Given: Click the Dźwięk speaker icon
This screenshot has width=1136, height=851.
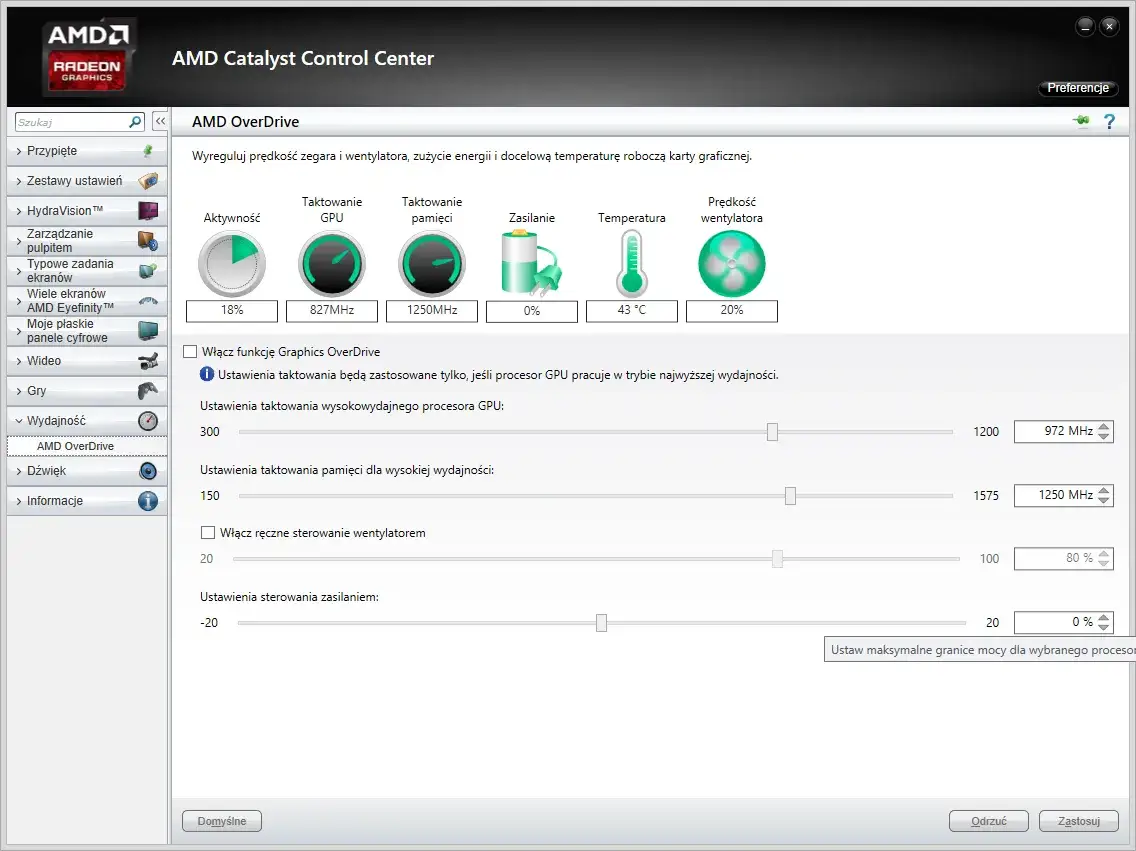Looking at the screenshot, I should (x=148, y=471).
